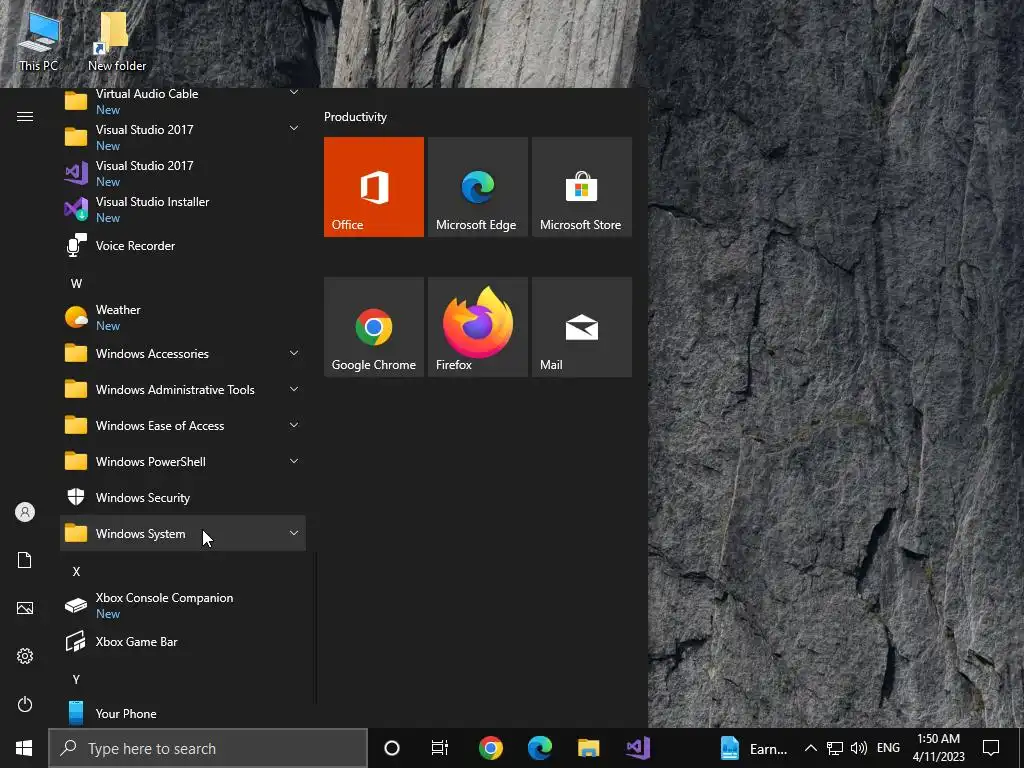
Task: Open Task View on taskbar
Action: [x=440, y=748]
